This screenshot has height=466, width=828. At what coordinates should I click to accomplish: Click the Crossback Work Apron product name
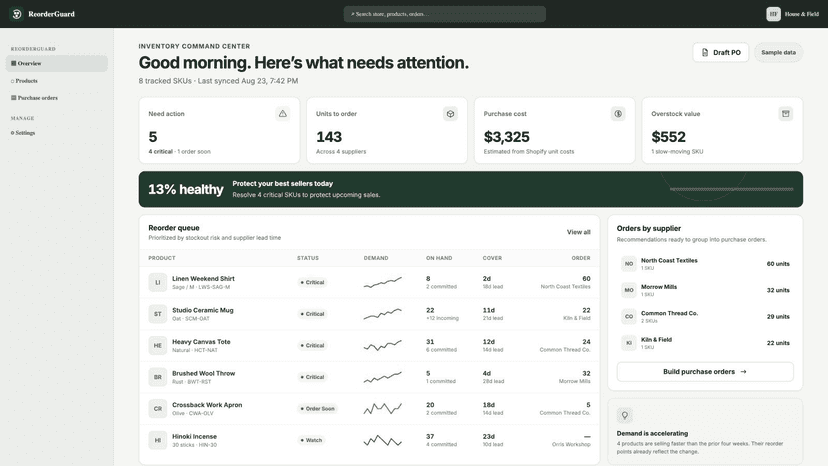207,405
